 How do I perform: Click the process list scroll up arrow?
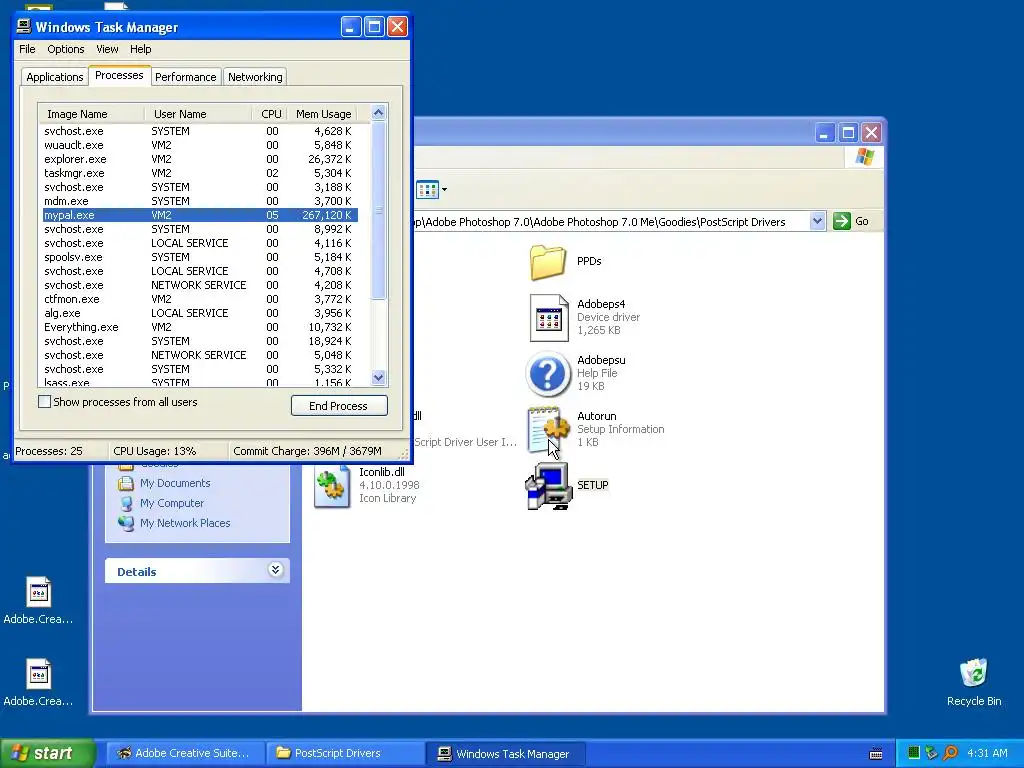(378, 113)
